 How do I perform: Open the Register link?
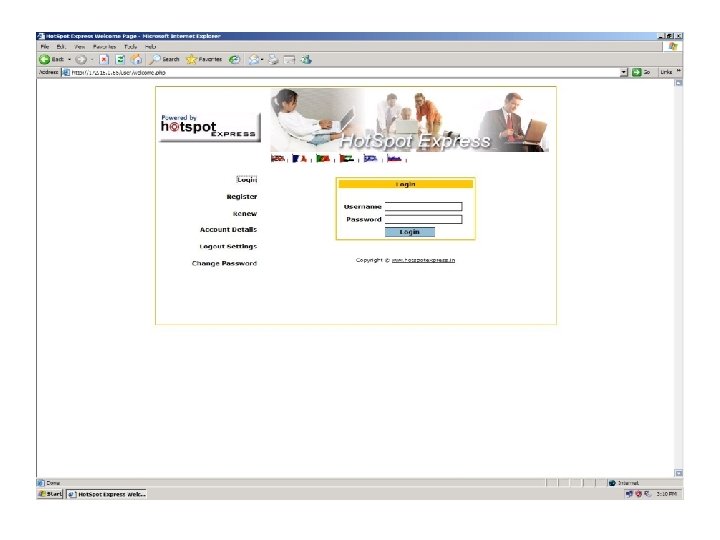click(x=242, y=197)
